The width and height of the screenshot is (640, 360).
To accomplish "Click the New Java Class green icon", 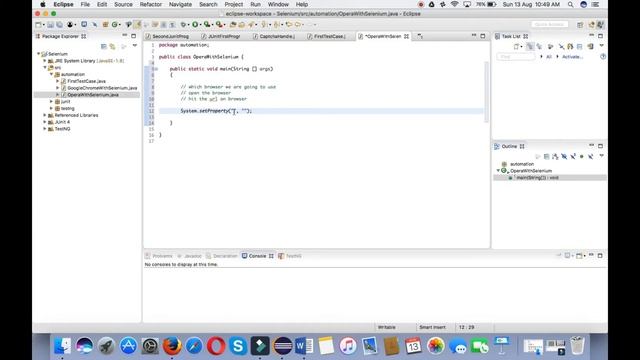I will click(115, 24).
